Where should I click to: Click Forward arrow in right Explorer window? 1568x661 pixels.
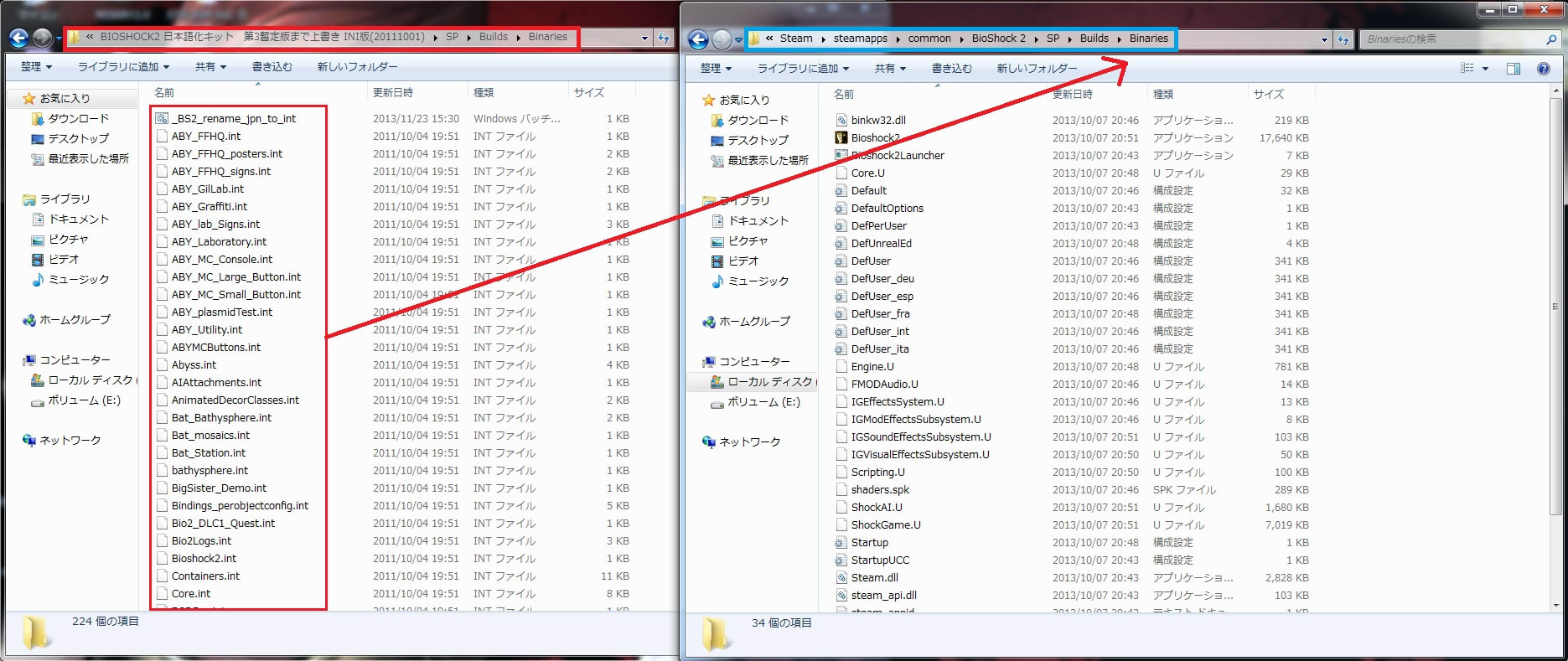722,39
